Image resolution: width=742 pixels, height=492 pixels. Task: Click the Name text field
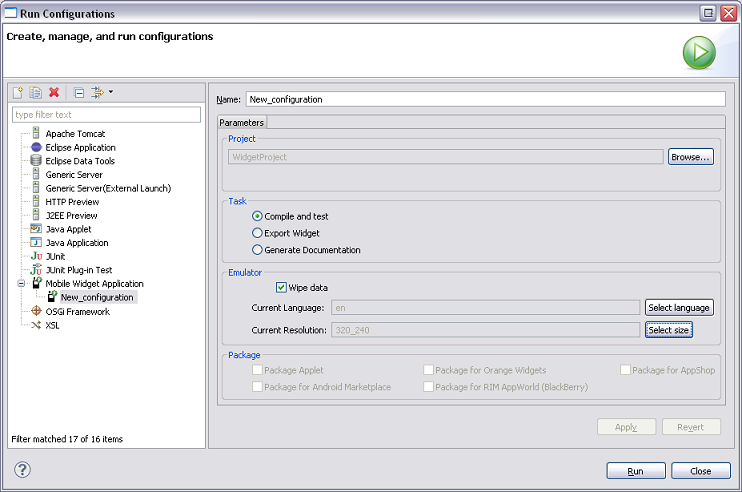(484, 99)
